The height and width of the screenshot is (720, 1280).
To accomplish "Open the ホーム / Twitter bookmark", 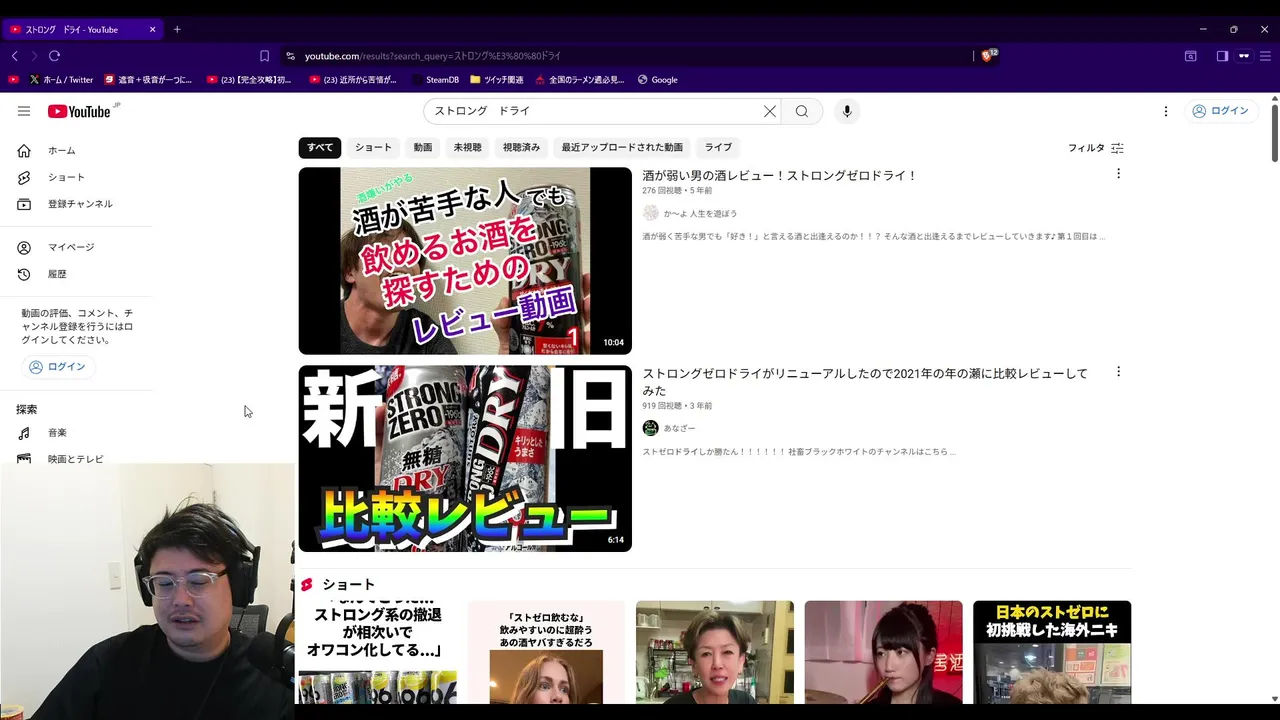I will pyautogui.click(x=61, y=80).
